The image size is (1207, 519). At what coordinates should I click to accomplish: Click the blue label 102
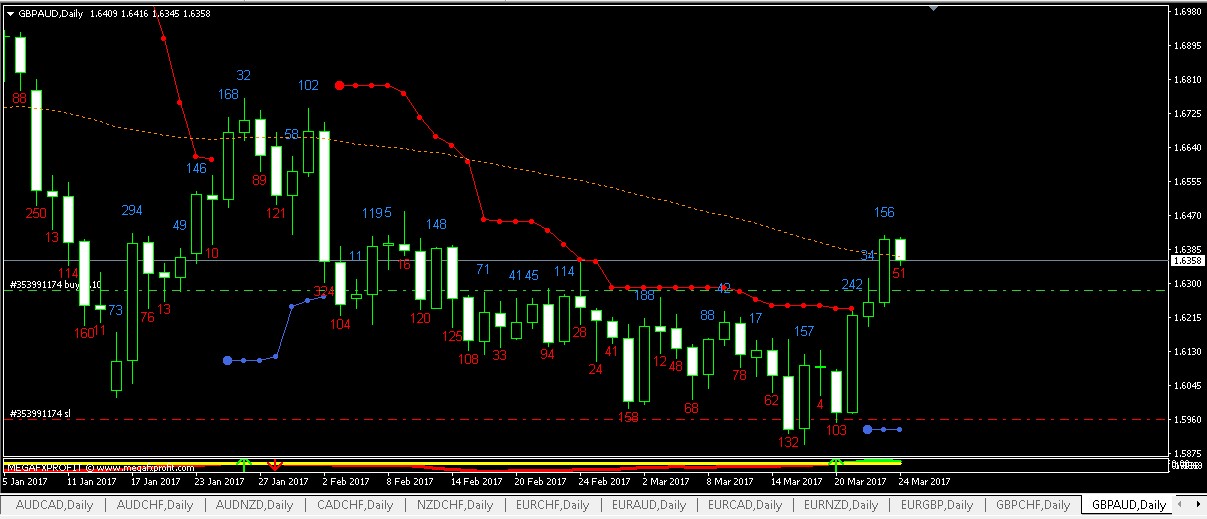pos(309,86)
